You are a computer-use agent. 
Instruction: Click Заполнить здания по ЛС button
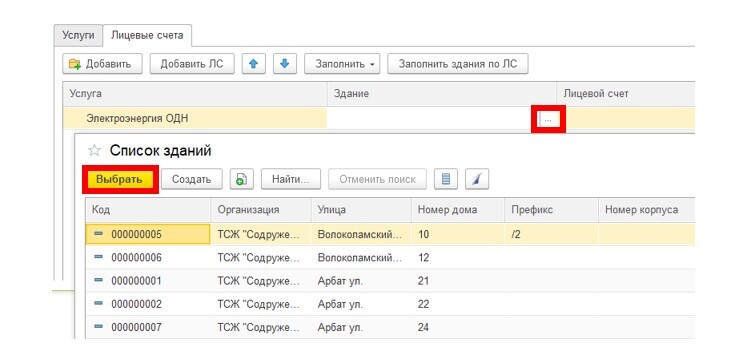point(458,63)
